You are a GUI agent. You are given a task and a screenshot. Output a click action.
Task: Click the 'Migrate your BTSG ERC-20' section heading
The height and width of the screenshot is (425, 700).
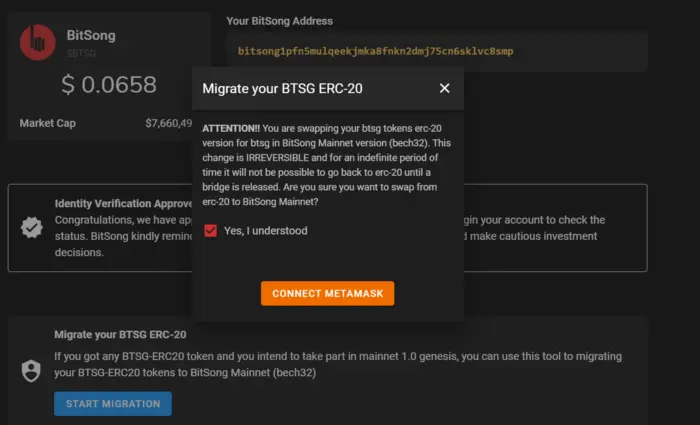120,334
